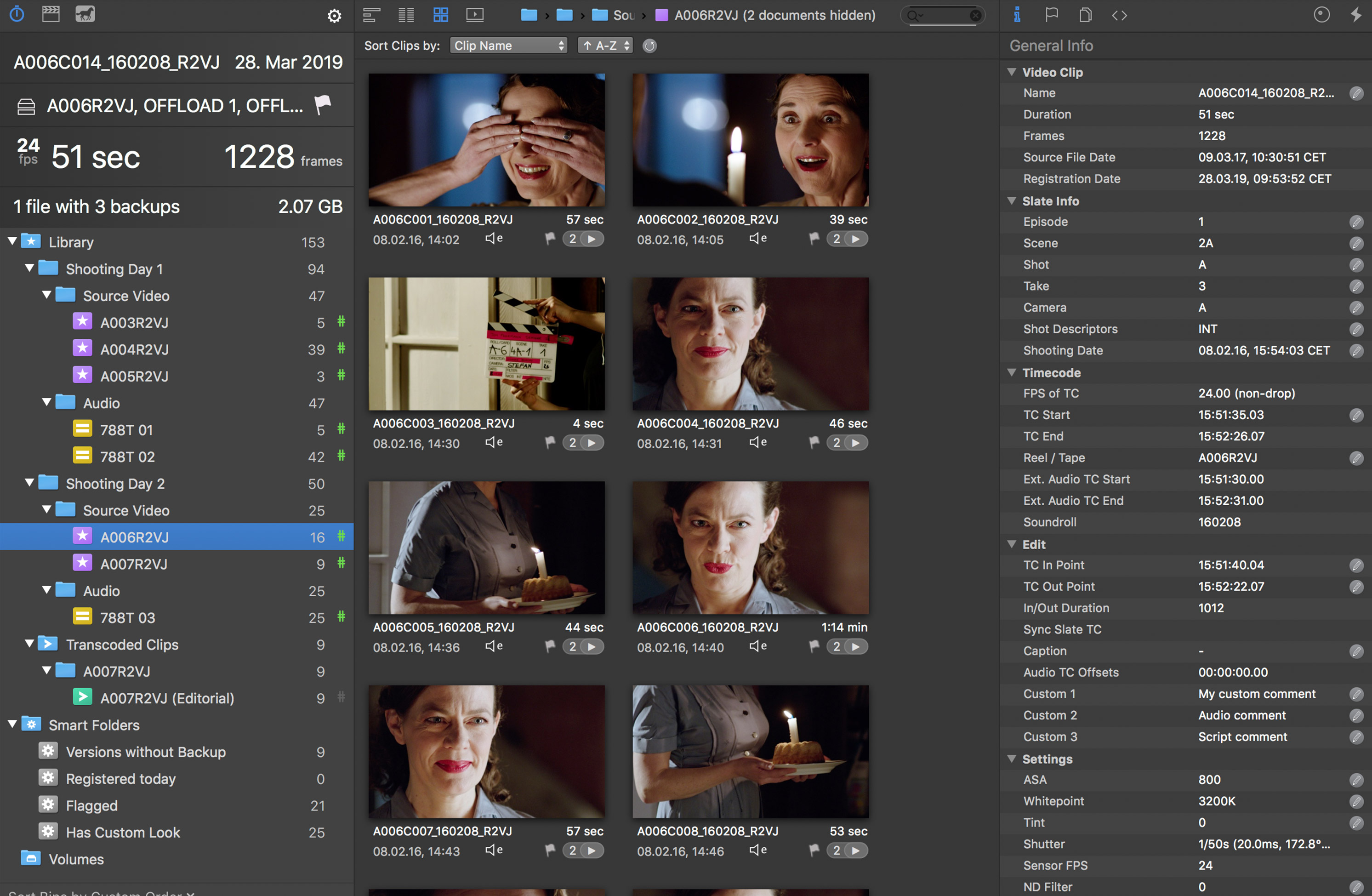Click the clapperboard icon in top-left toolbar
This screenshot has height=896, width=1372.
(51, 14)
